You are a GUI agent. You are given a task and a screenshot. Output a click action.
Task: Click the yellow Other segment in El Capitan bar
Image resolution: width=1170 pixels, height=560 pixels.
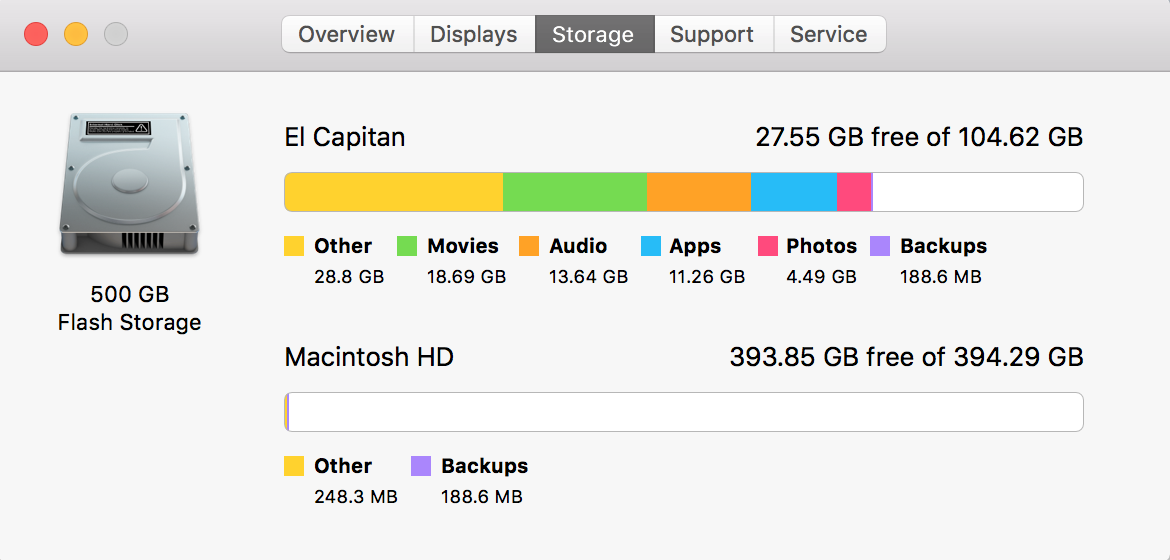394,192
